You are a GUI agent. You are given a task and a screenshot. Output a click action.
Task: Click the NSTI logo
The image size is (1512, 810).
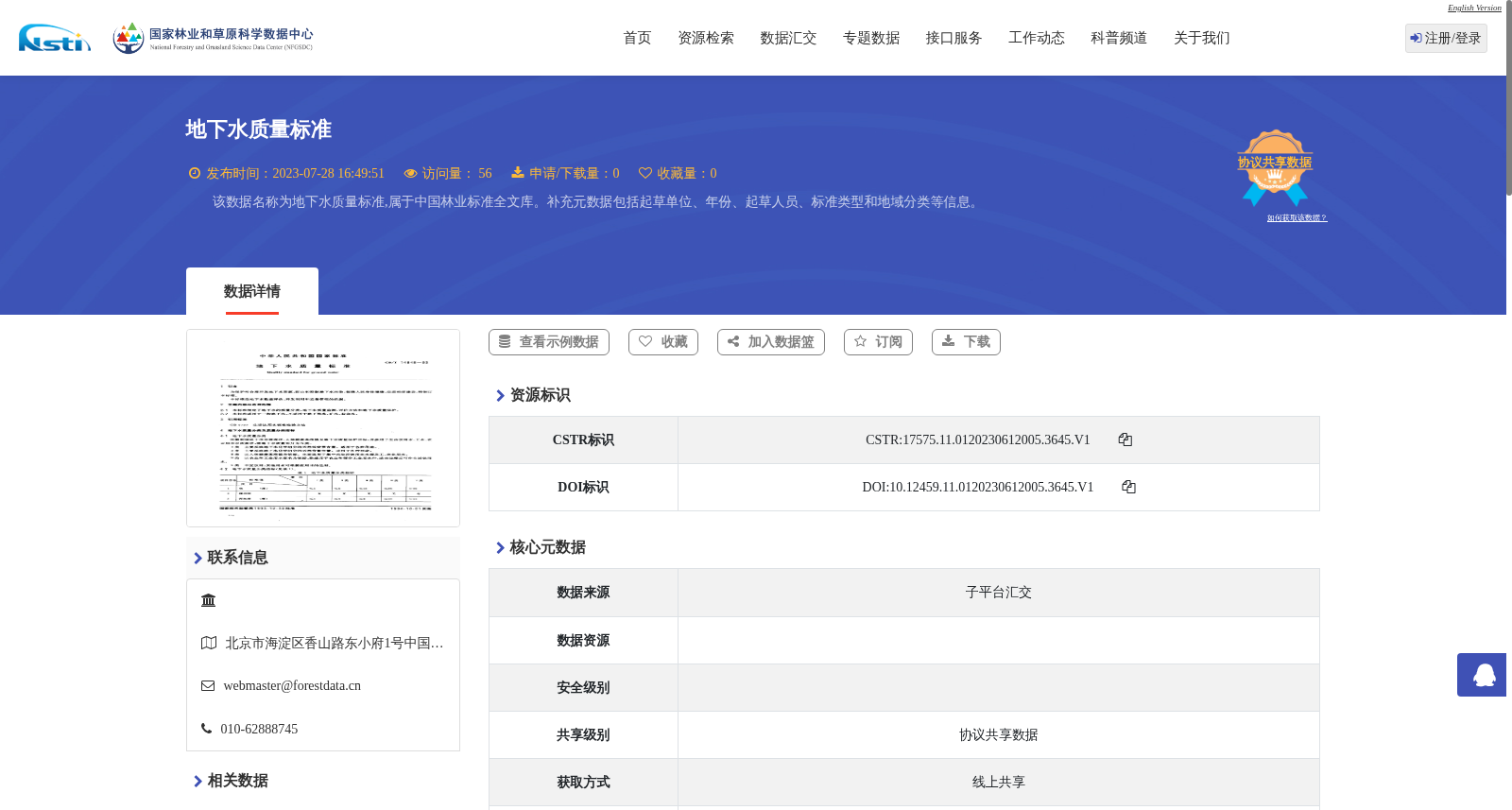pos(55,38)
